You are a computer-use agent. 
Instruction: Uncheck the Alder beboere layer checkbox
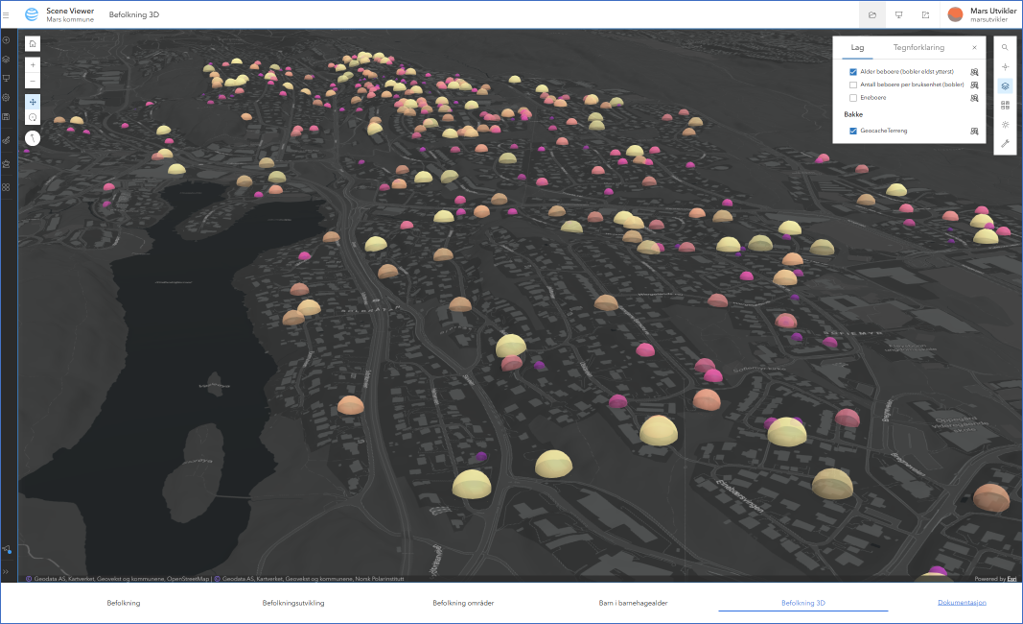point(853,72)
